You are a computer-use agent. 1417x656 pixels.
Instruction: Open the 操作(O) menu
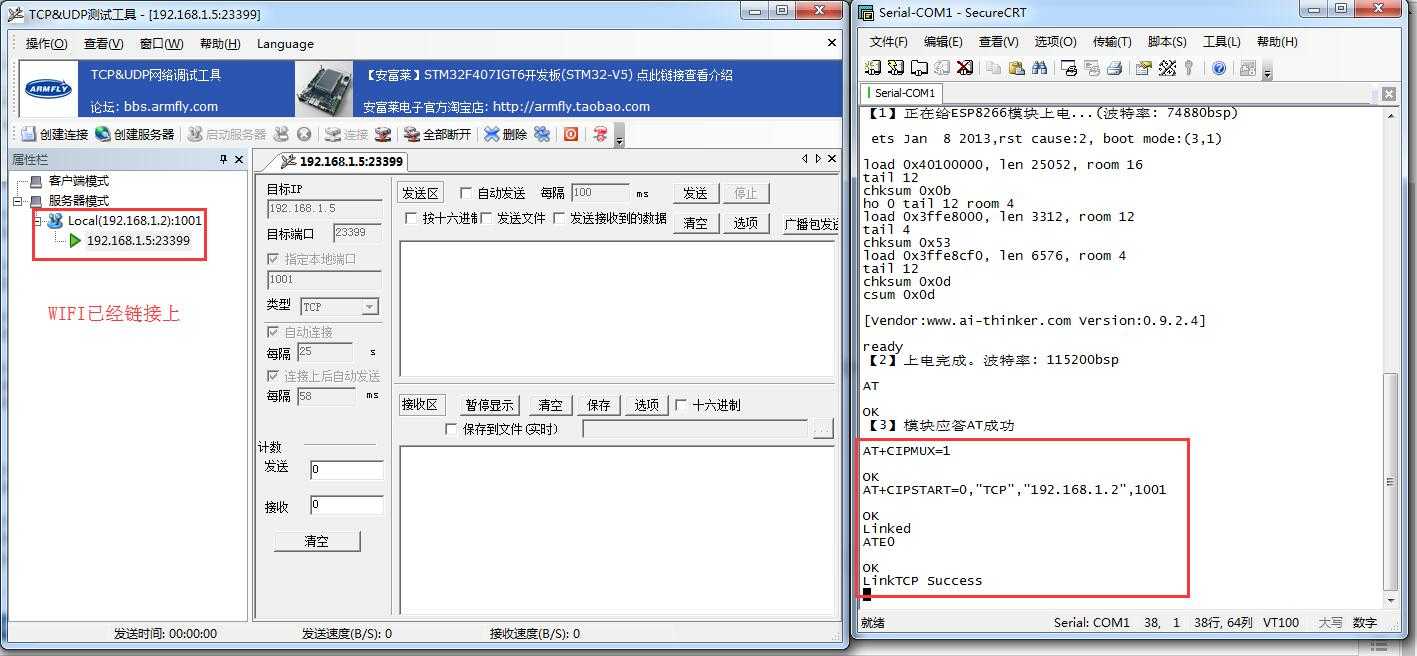tap(46, 44)
